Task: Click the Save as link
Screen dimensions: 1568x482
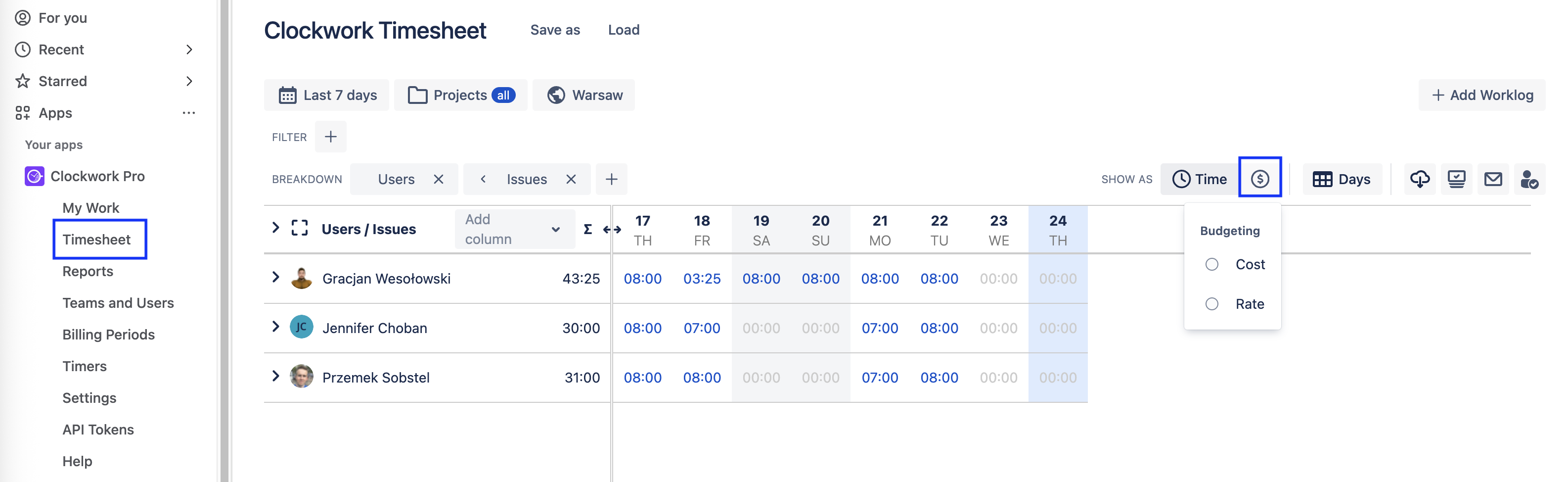Action: point(554,30)
